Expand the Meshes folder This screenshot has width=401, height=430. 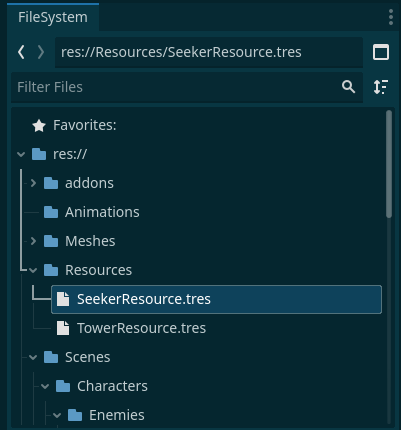click(x=33, y=241)
